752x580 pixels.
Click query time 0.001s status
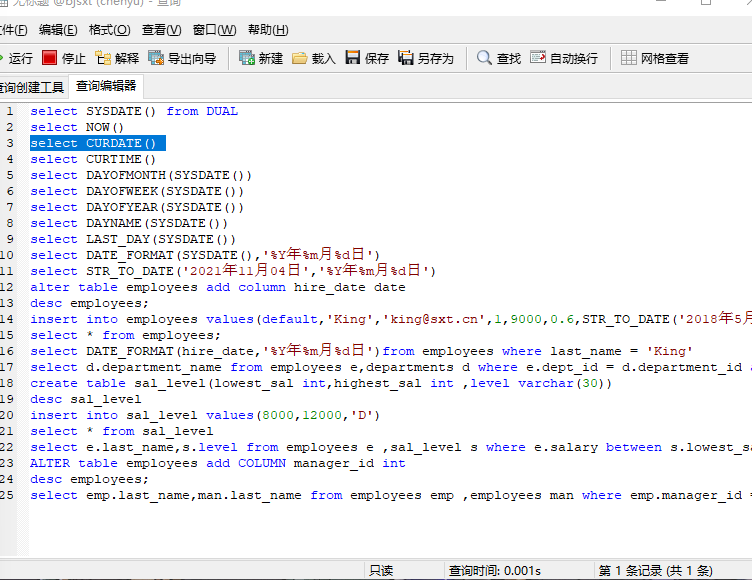coord(494,571)
